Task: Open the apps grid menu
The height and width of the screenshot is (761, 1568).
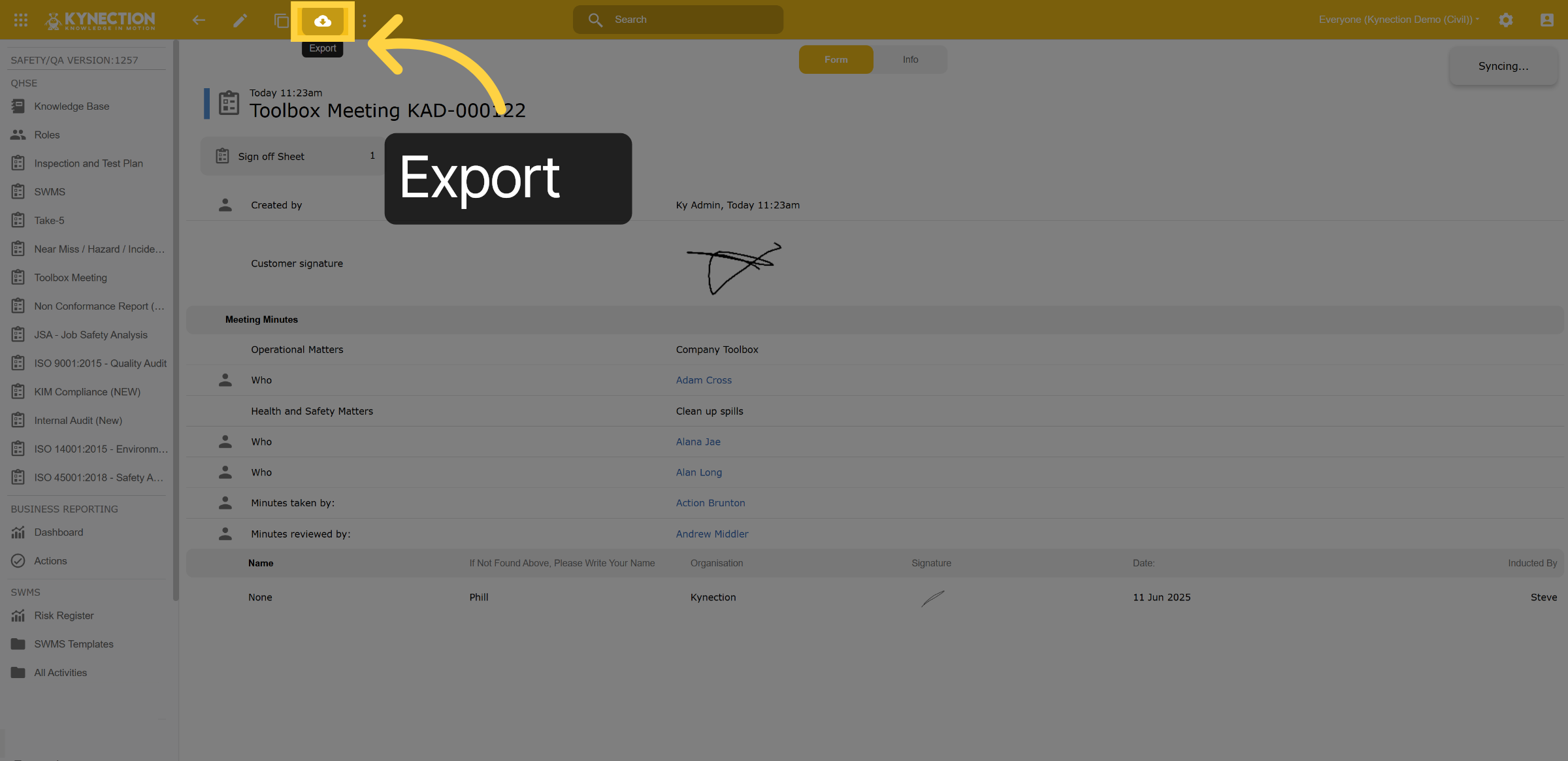Action: coord(21,20)
